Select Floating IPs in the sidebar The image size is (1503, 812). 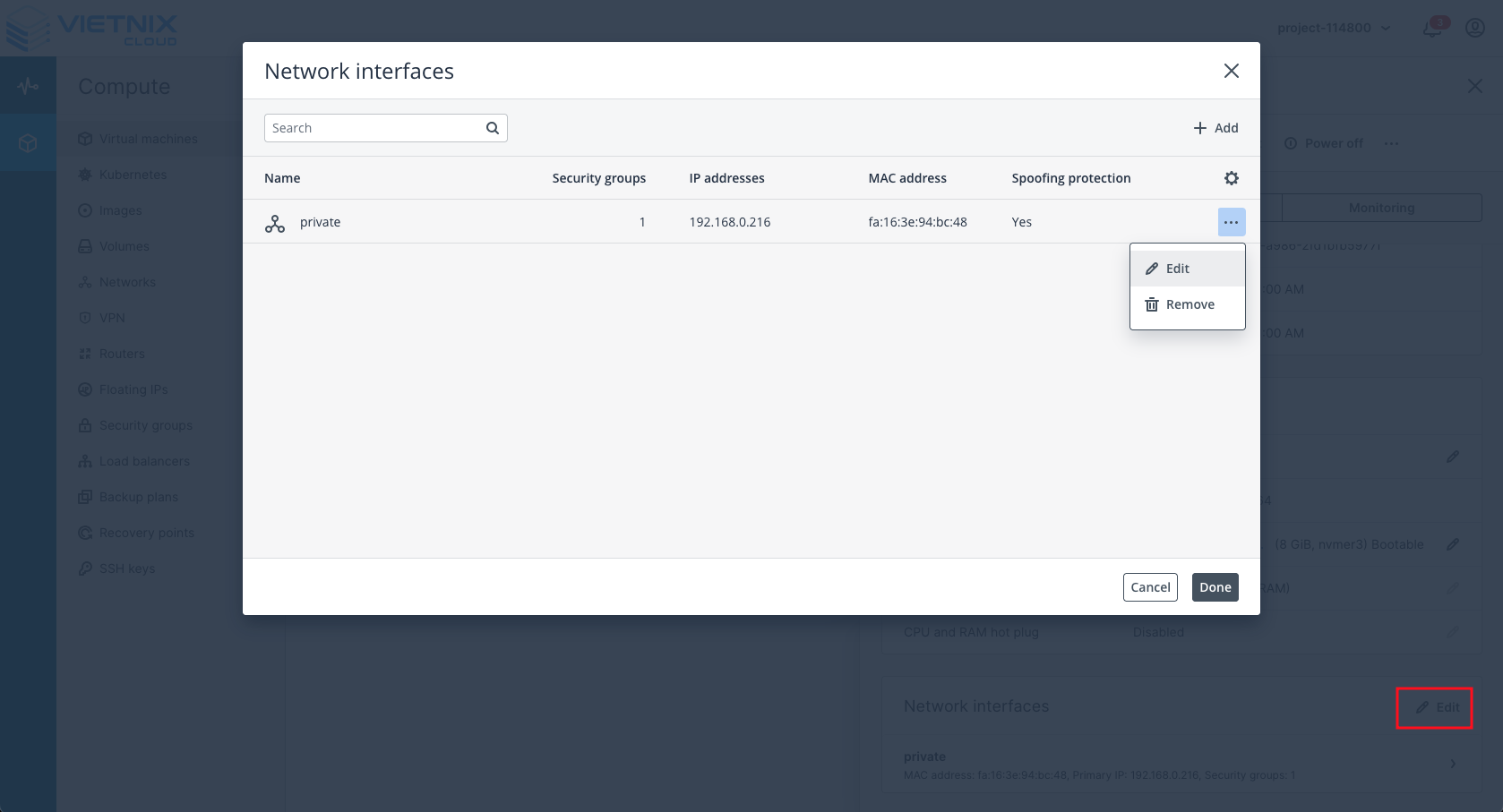[134, 389]
